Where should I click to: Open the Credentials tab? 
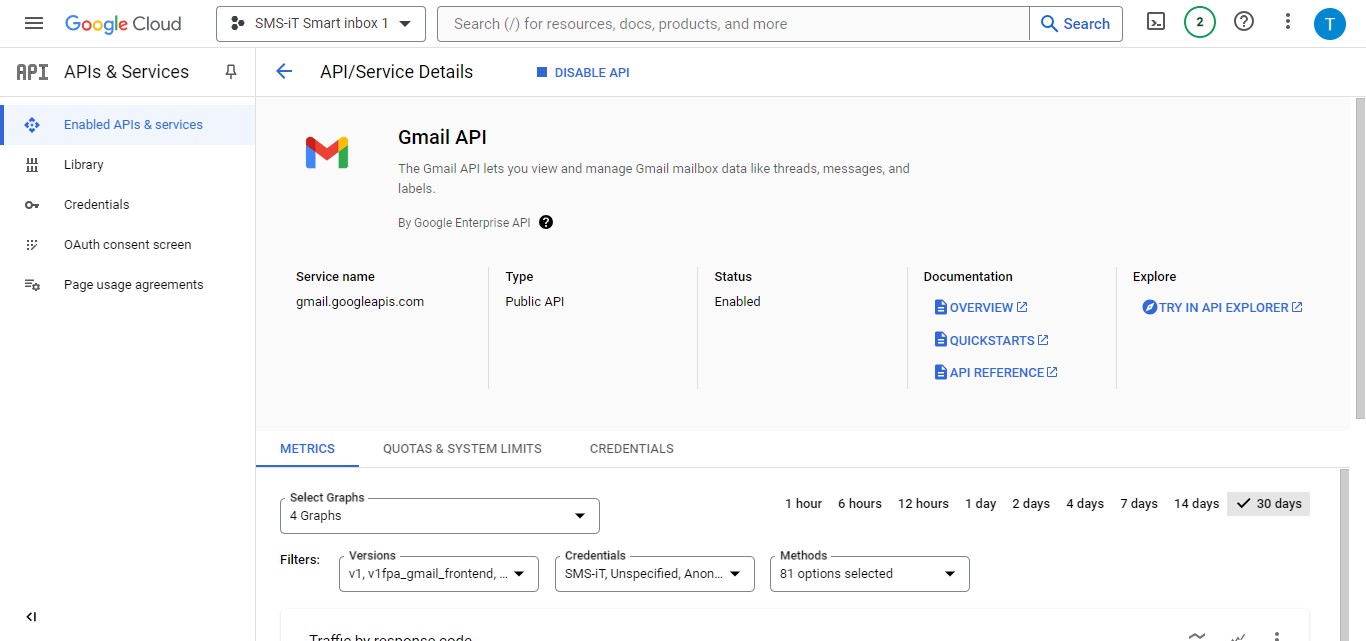[x=631, y=449]
